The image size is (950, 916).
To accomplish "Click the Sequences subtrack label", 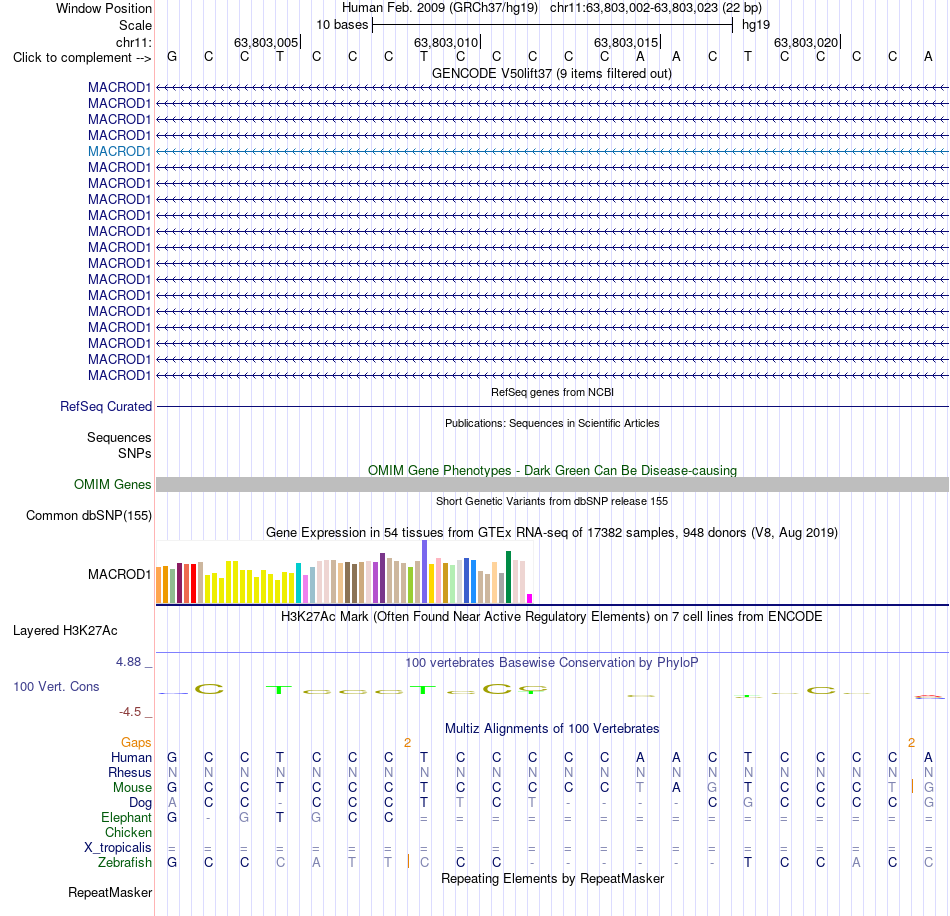I will click(x=119, y=437).
